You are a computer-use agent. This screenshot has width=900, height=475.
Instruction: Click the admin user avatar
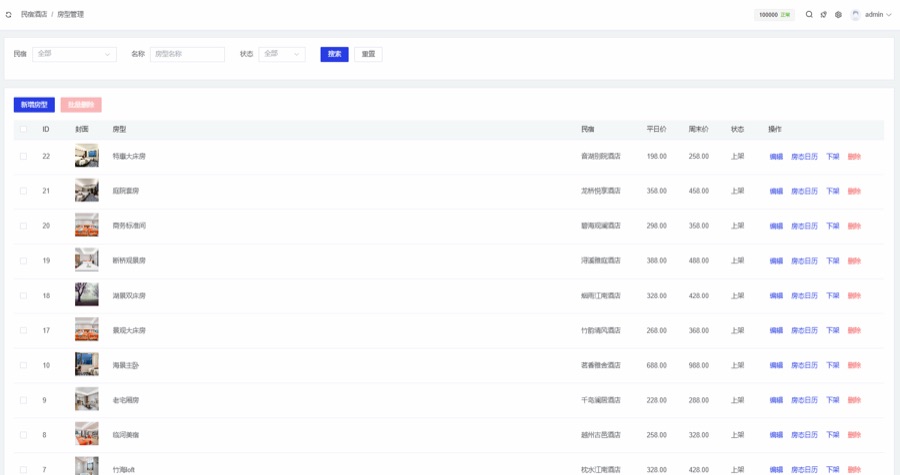click(855, 14)
